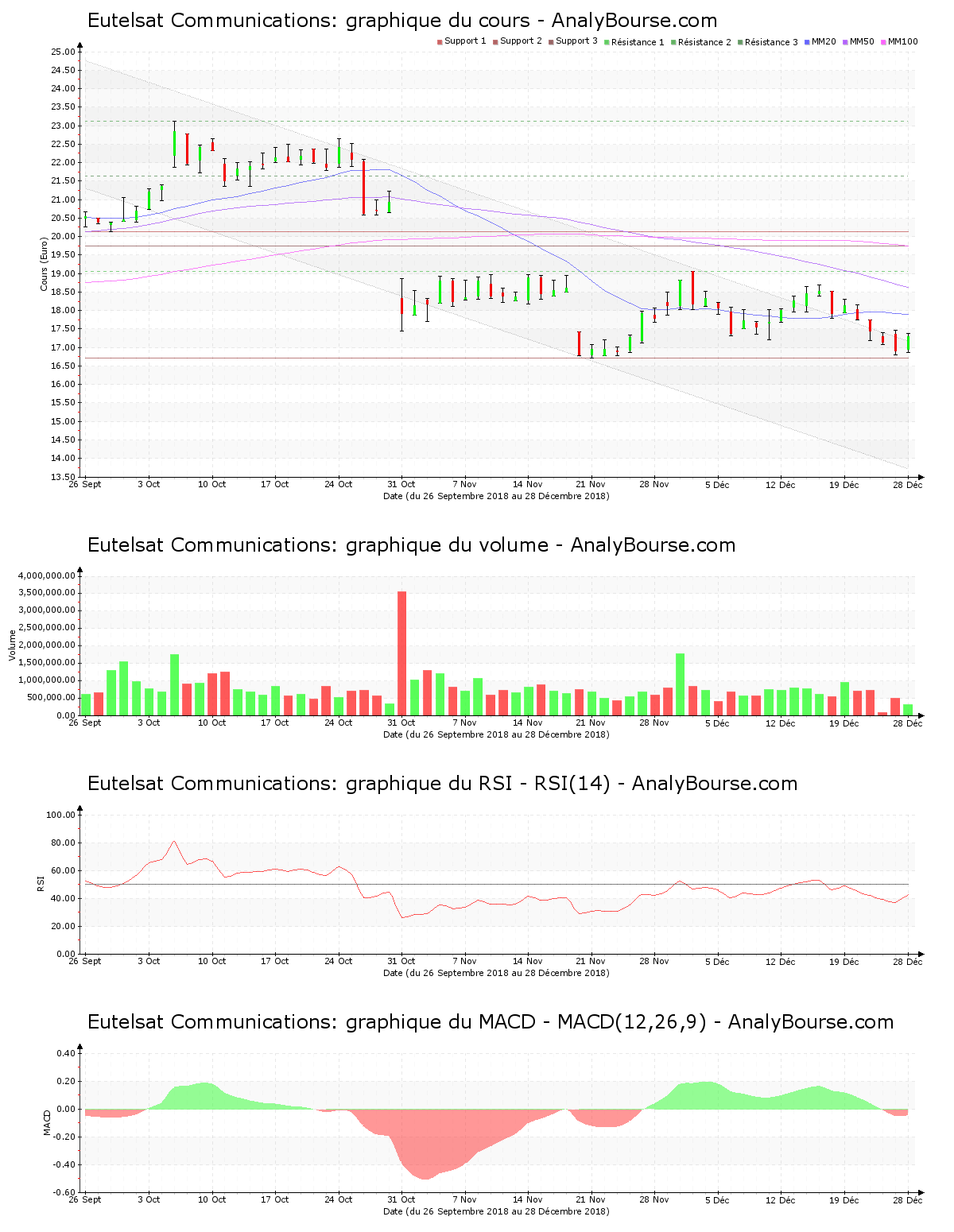Click the date range caption under price chart
Viewport: 954px width, 1232px height.
(496, 496)
